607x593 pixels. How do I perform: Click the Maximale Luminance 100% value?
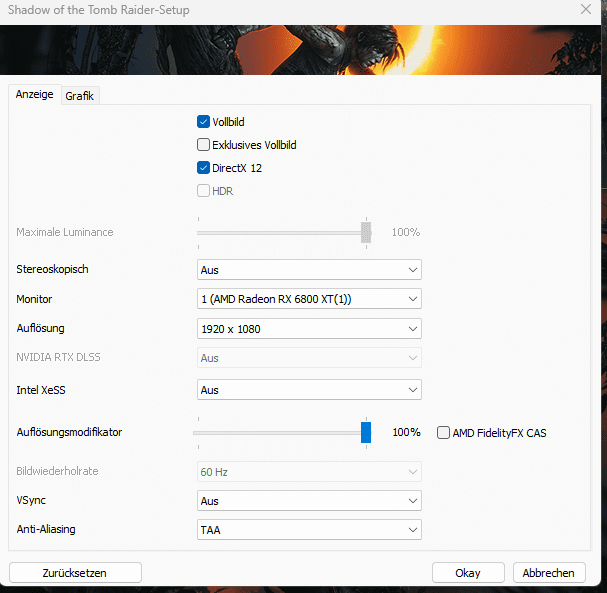406,232
